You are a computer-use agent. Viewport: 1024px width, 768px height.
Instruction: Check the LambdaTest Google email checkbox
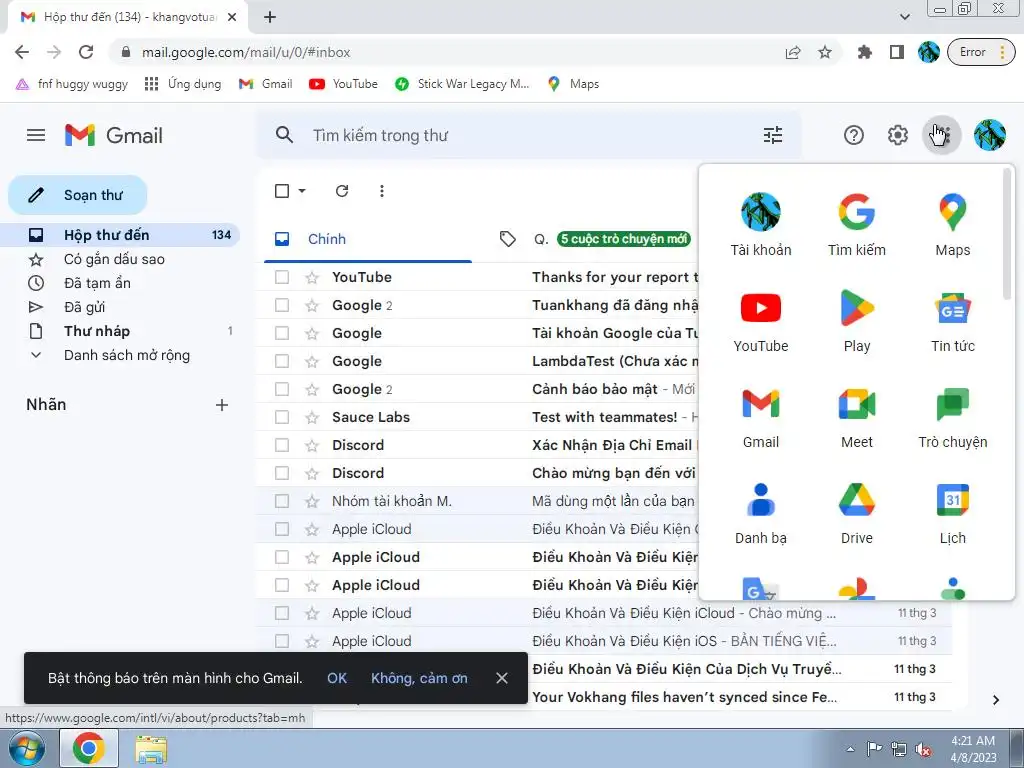[x=282, y=360]
